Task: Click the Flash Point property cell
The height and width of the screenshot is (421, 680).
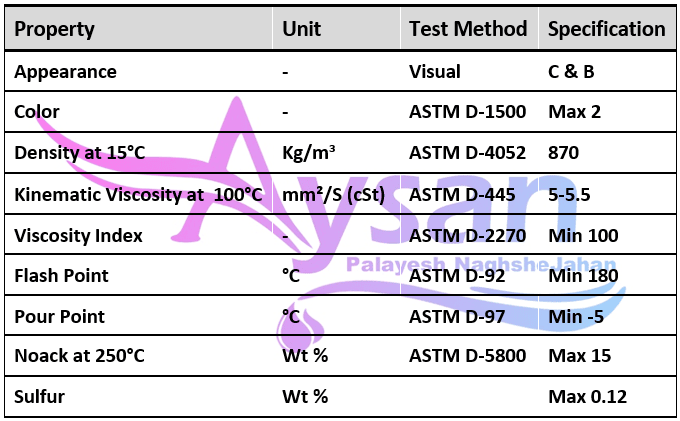Action: tap(61, 276)
